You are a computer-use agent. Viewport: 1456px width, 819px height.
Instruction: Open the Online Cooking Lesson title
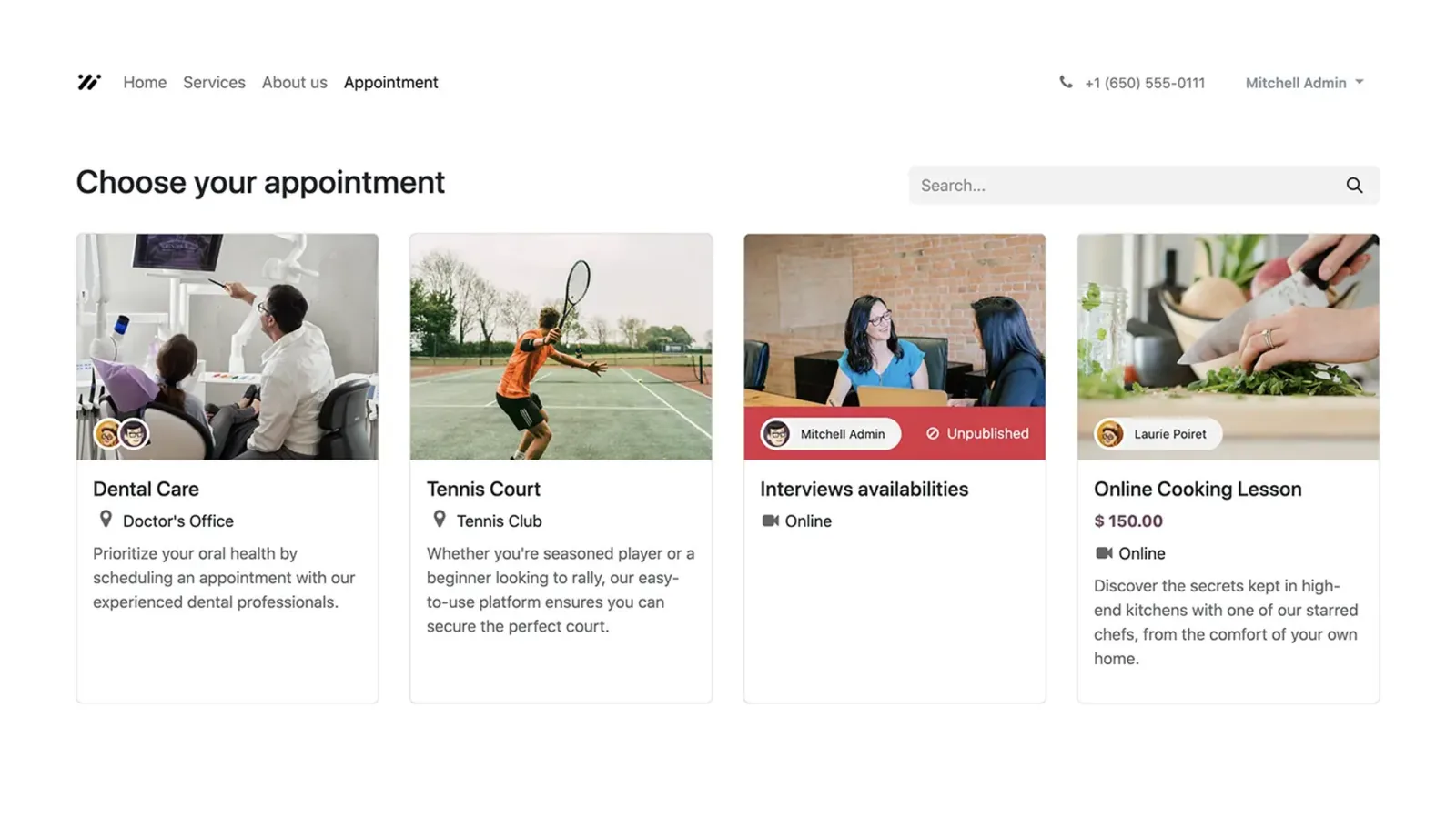tap(1198, 489)
